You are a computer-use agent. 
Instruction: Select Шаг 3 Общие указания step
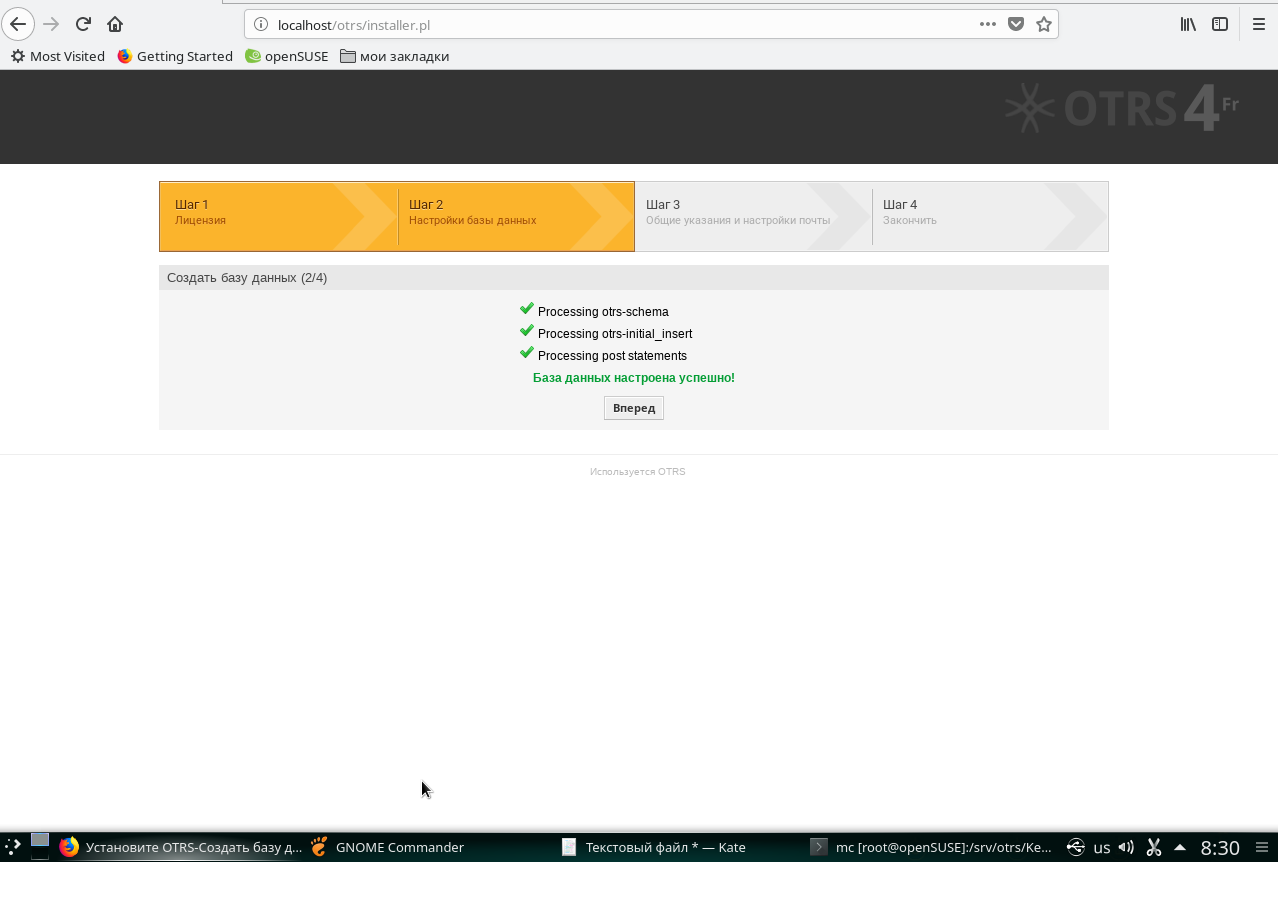pos(753,216)
